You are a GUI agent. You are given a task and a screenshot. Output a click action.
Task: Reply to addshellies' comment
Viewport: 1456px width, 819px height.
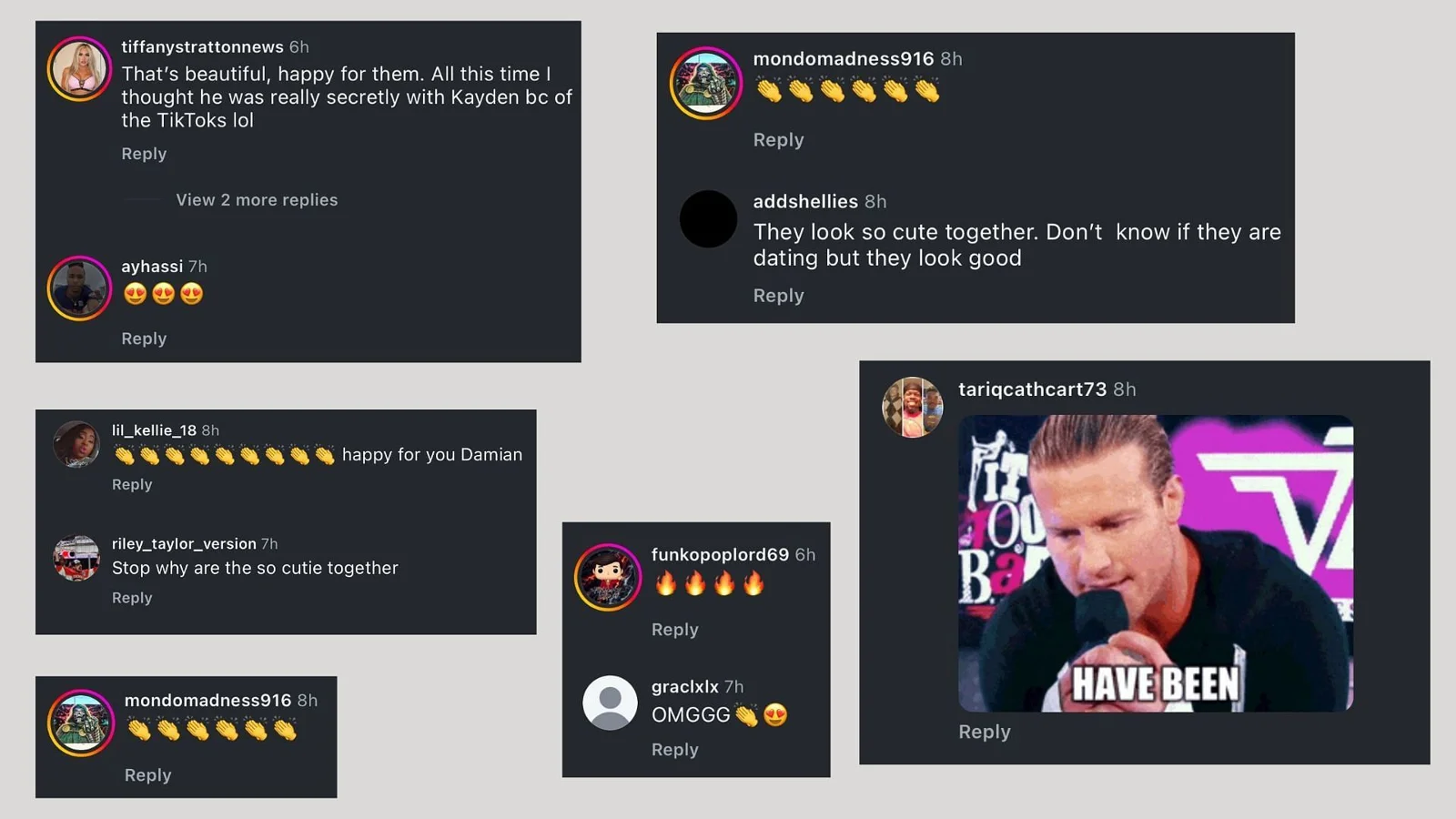pyautogui.click(x=778, y=296)
